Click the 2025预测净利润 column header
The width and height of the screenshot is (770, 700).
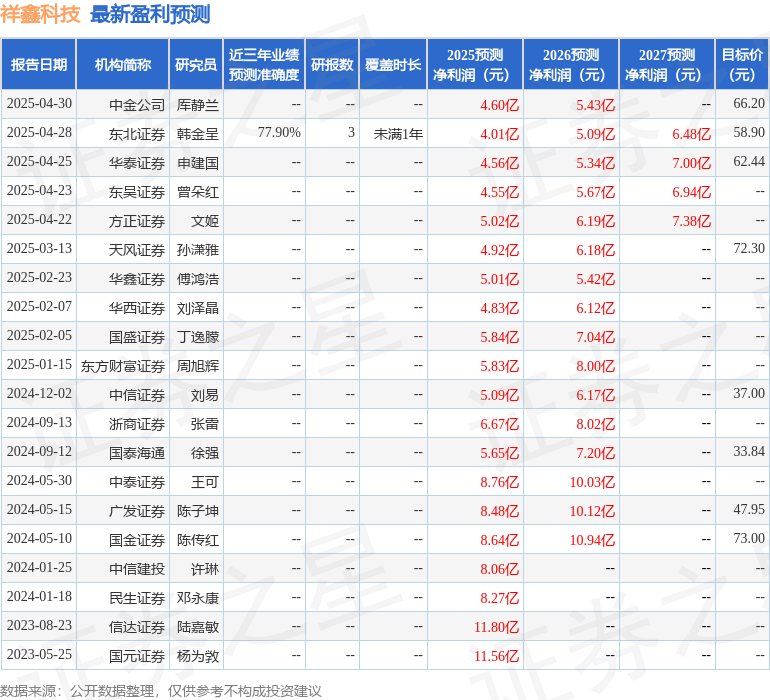pos(475,64)
